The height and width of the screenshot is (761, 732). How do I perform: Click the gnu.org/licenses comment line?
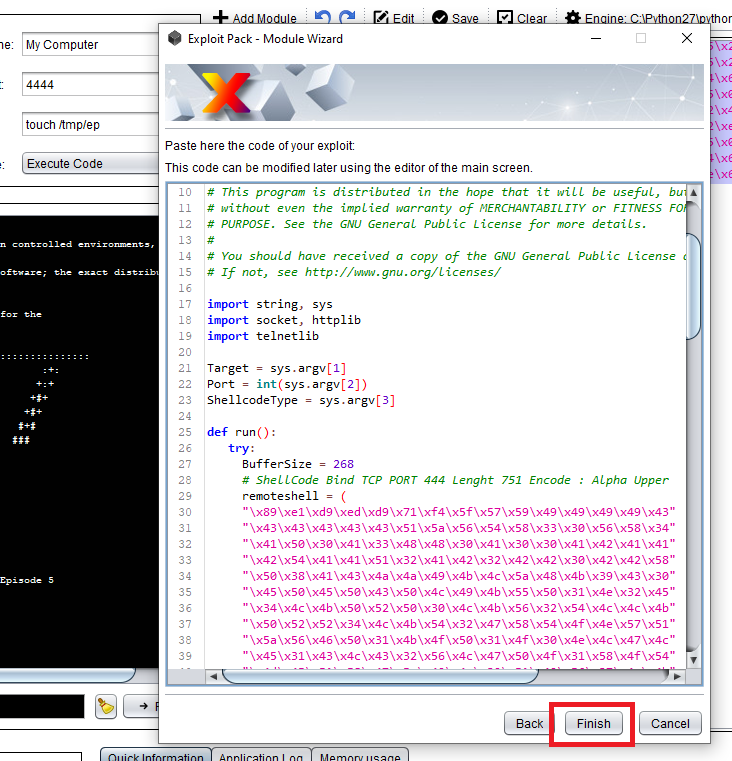click(x=354, y=272)
